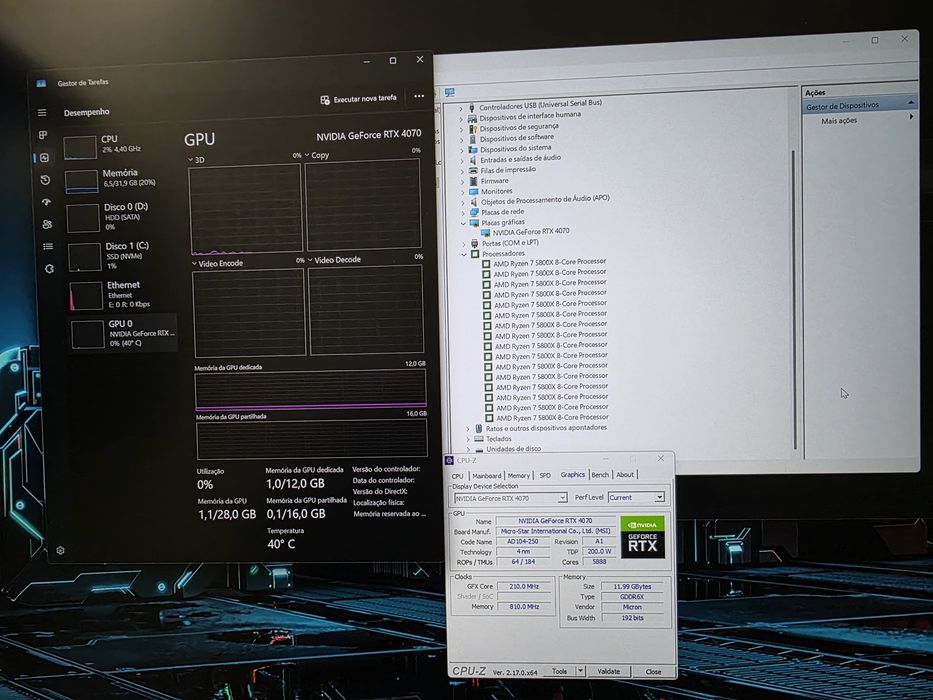
Task: Switch to CPU tab in CPU-Z
Action: 458,476
